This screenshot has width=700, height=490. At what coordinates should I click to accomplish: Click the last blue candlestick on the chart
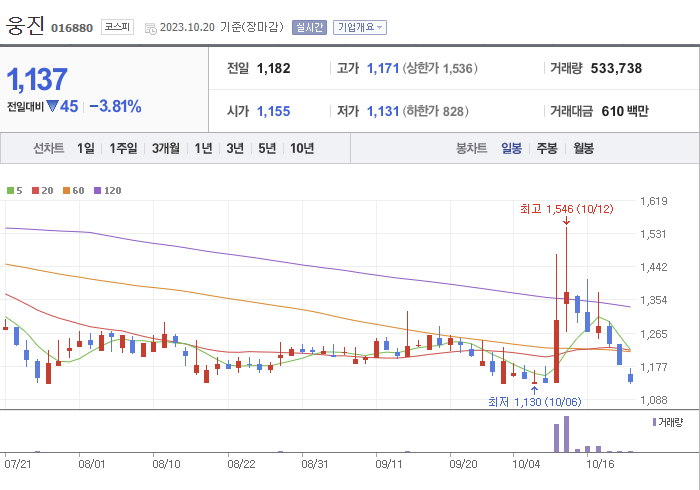tap(630, 378)
